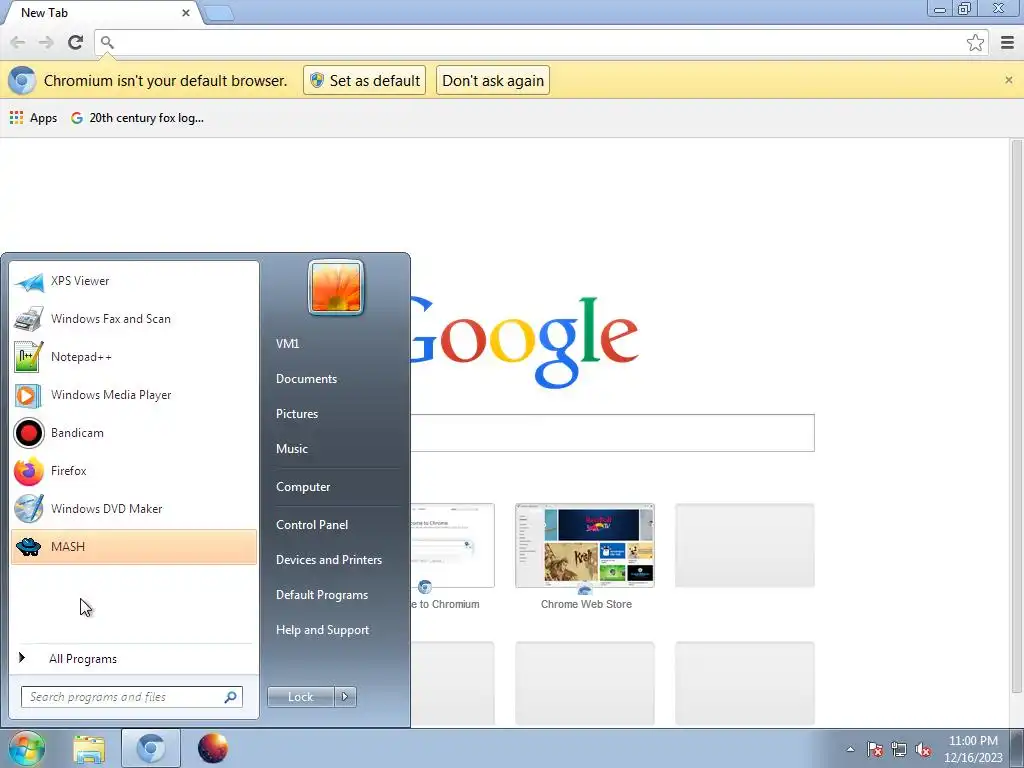Open Help and Support
This screenshot has width=1024, height=768.
322,630
